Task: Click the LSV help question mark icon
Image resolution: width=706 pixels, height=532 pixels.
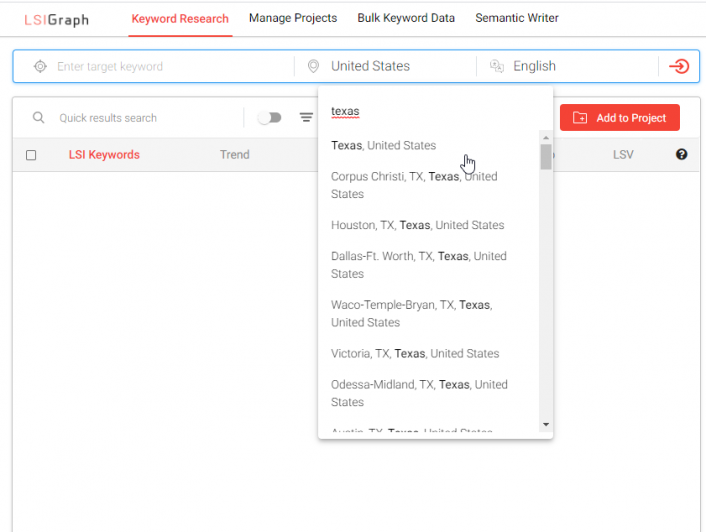Action: tap(682, 154)
